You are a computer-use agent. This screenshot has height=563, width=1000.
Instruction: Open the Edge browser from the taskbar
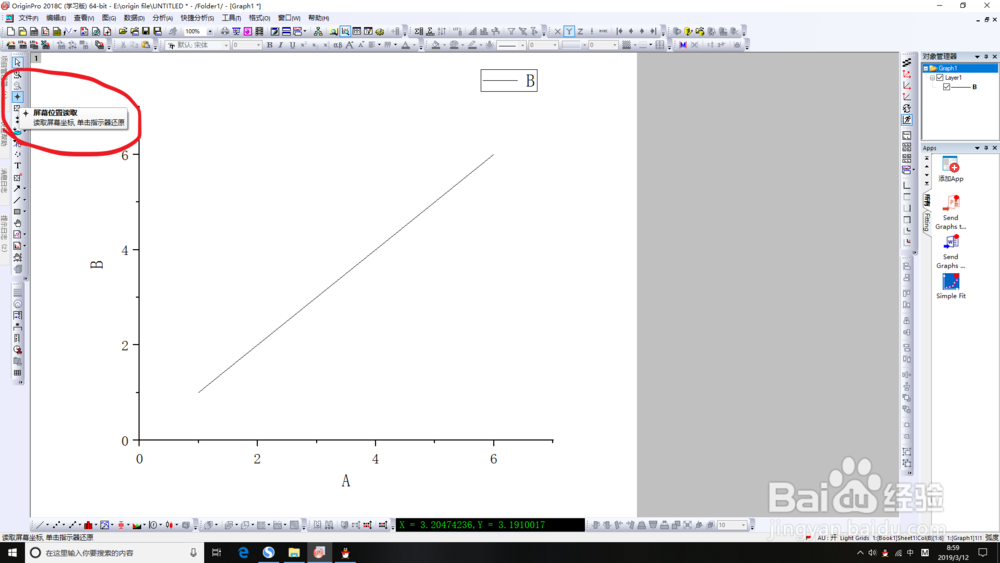[243, 552]
